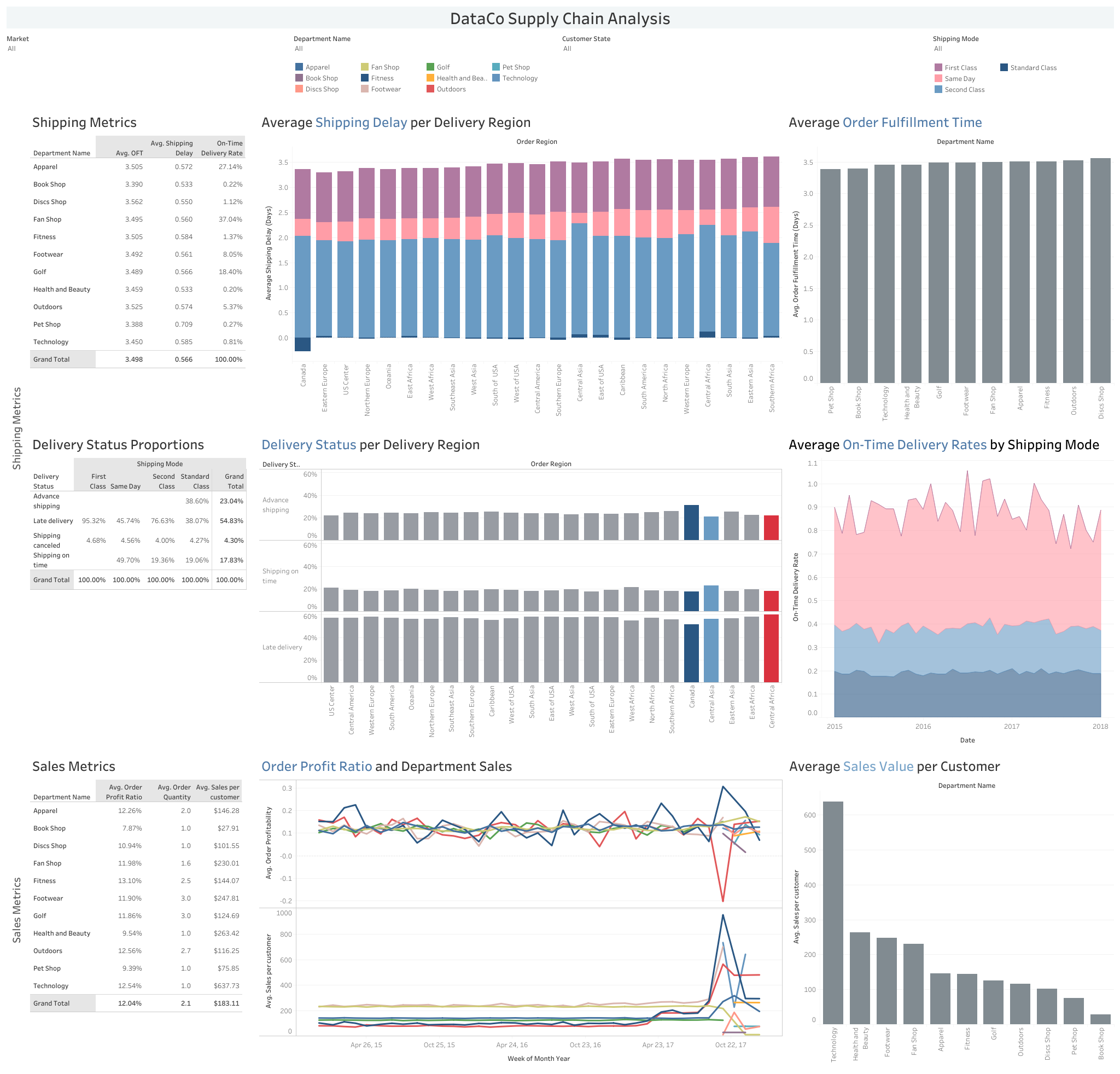Click On-Time Delivery Rate column header

221,148
